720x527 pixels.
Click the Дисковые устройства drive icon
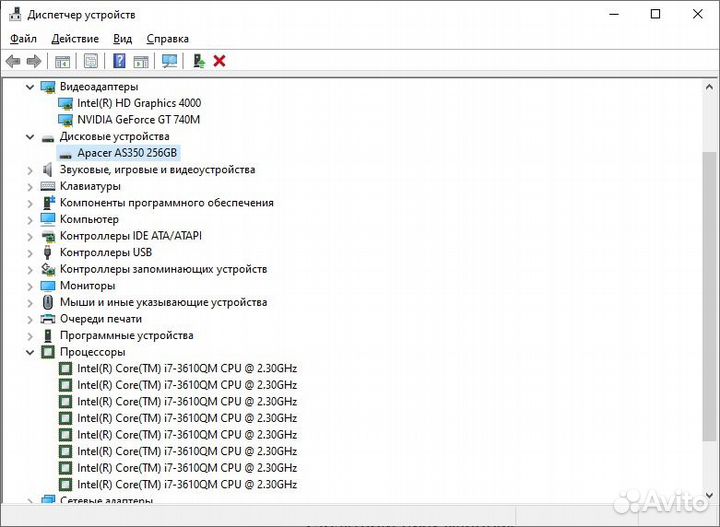coord(48,137)
